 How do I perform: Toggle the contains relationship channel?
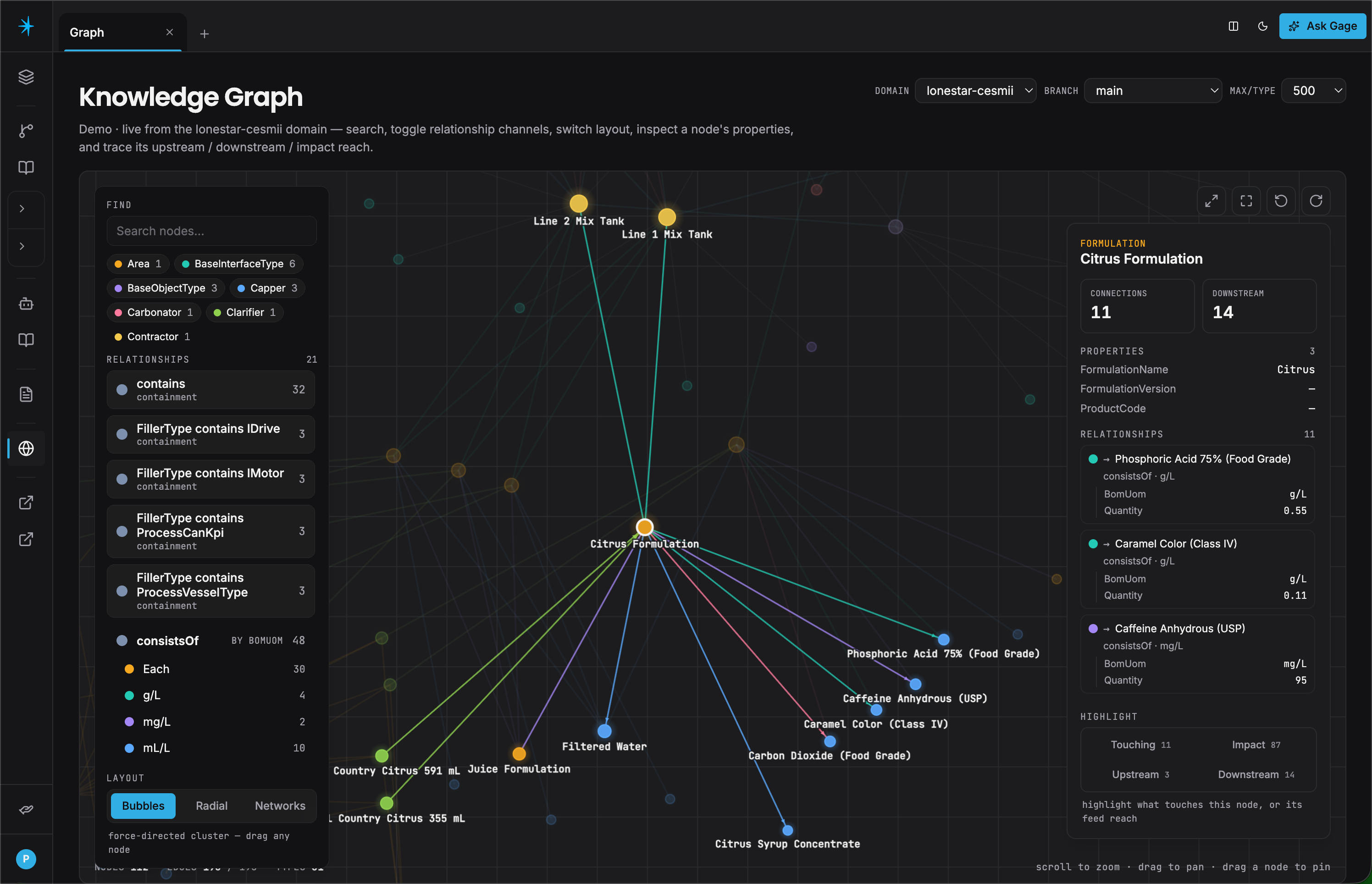[210, 390]
